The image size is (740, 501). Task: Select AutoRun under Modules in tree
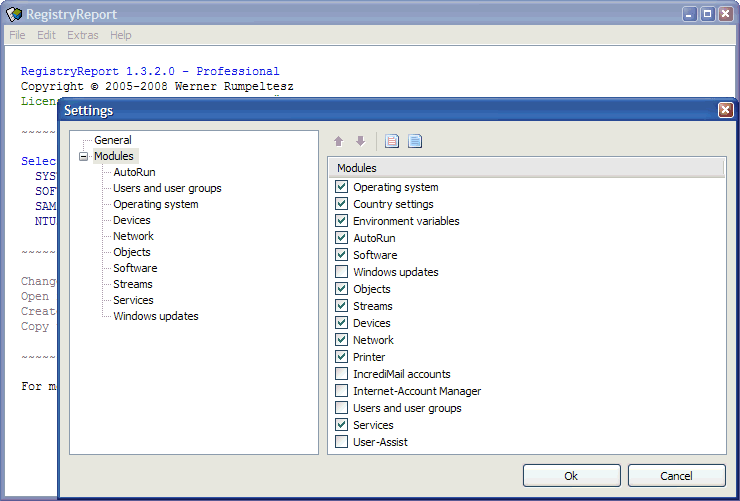click(134, 172)
